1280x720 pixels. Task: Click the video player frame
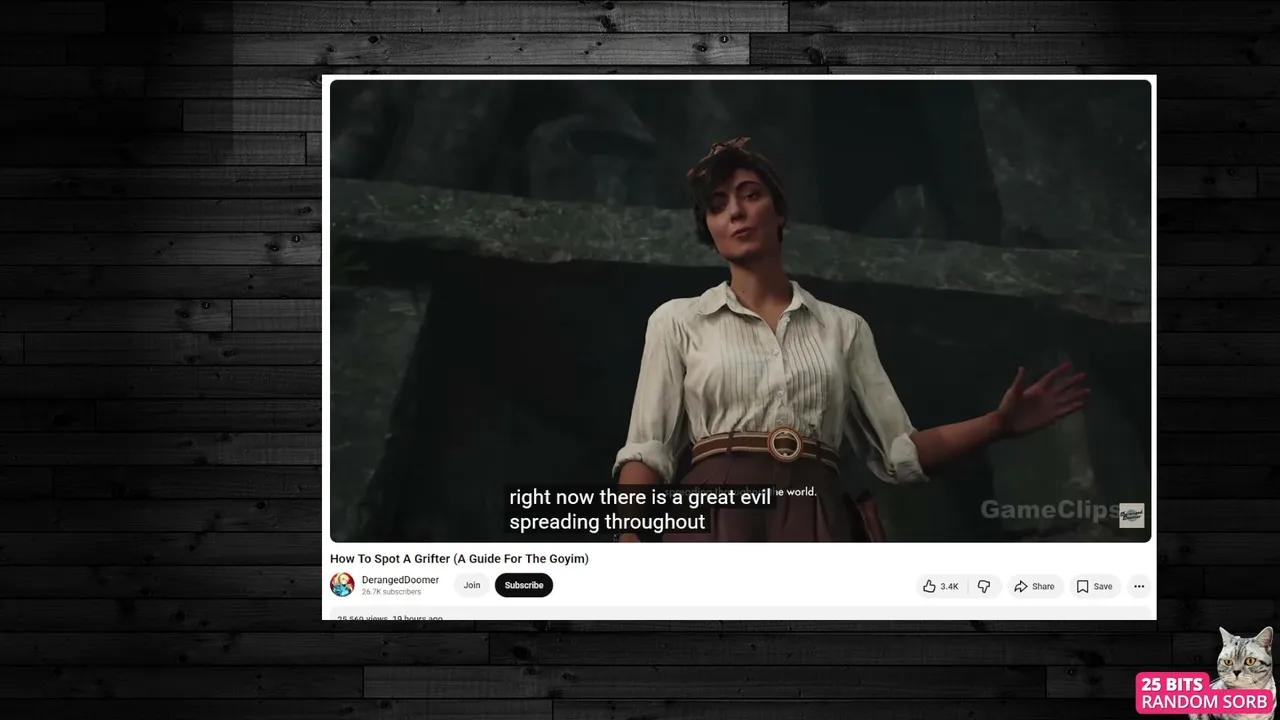pos(741,311)
